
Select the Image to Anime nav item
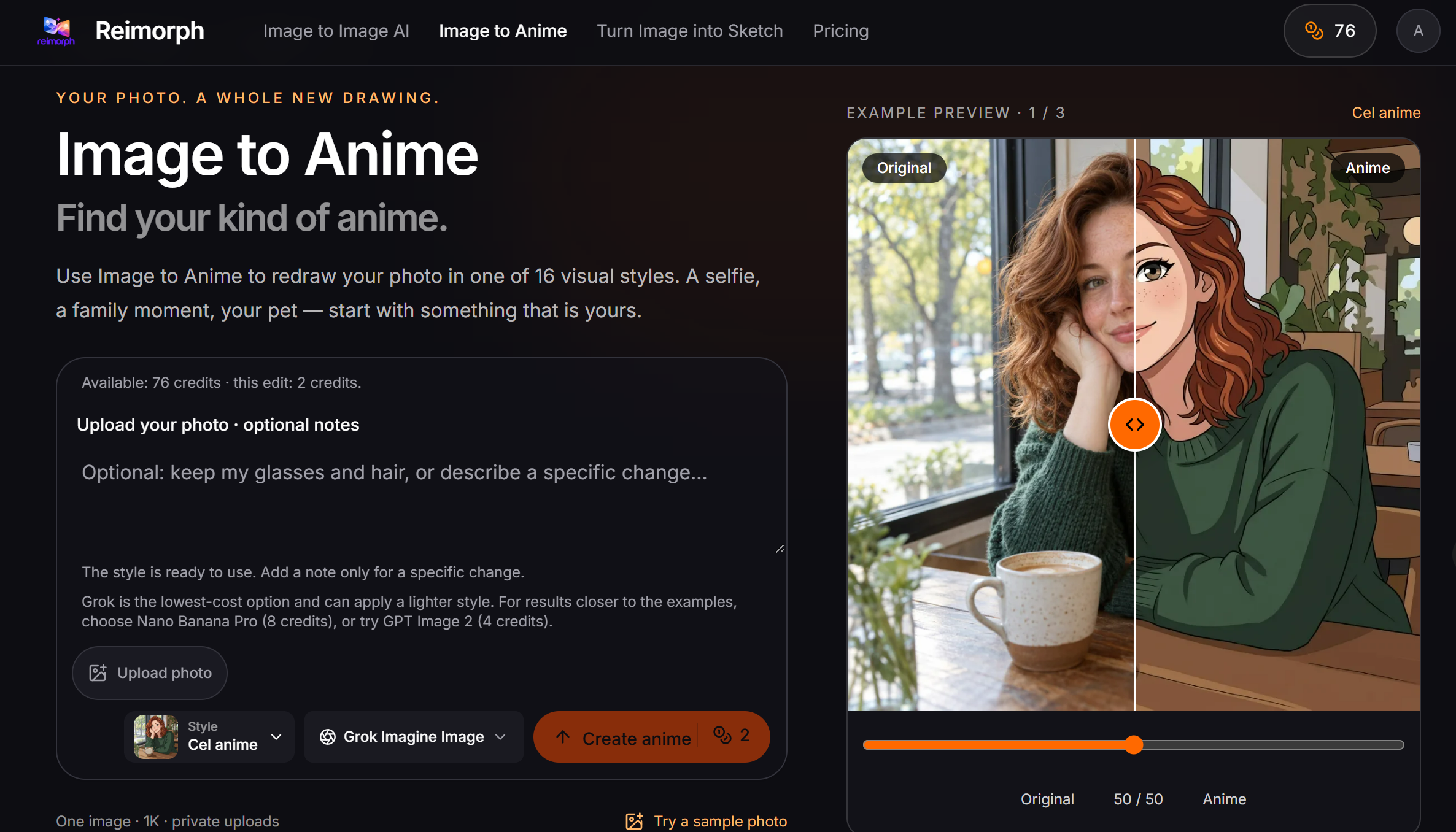(503, 31)
